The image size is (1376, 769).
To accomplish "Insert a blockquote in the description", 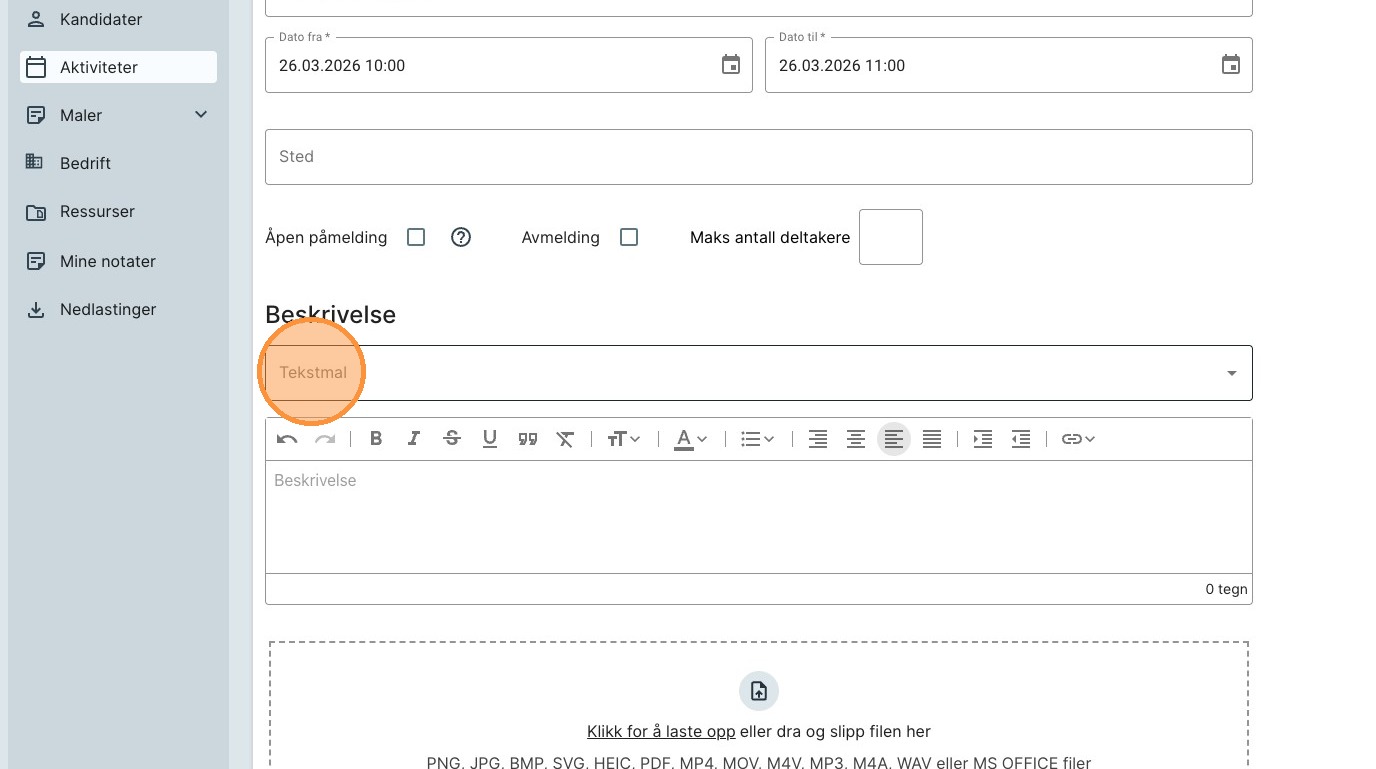I will pos(527,439).
